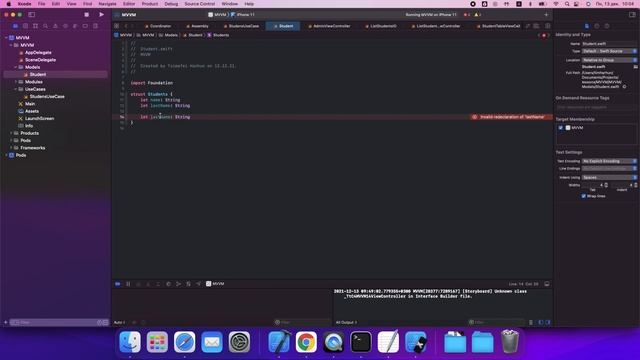Toggle the inspectors panel button at top right
Screen dimensions: 640x360
coord(632,15)
